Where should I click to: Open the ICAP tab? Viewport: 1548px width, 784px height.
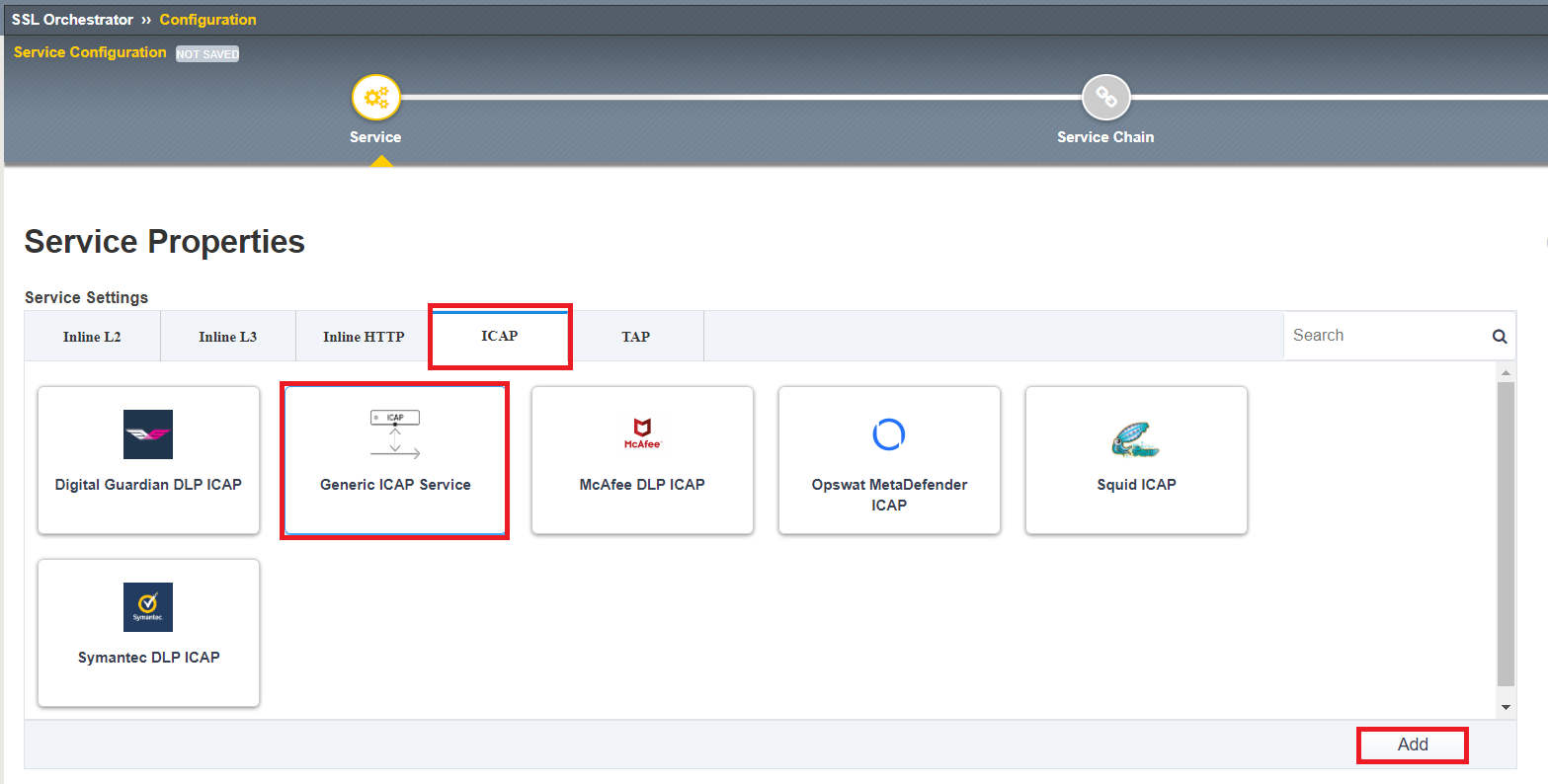[500, 336]
